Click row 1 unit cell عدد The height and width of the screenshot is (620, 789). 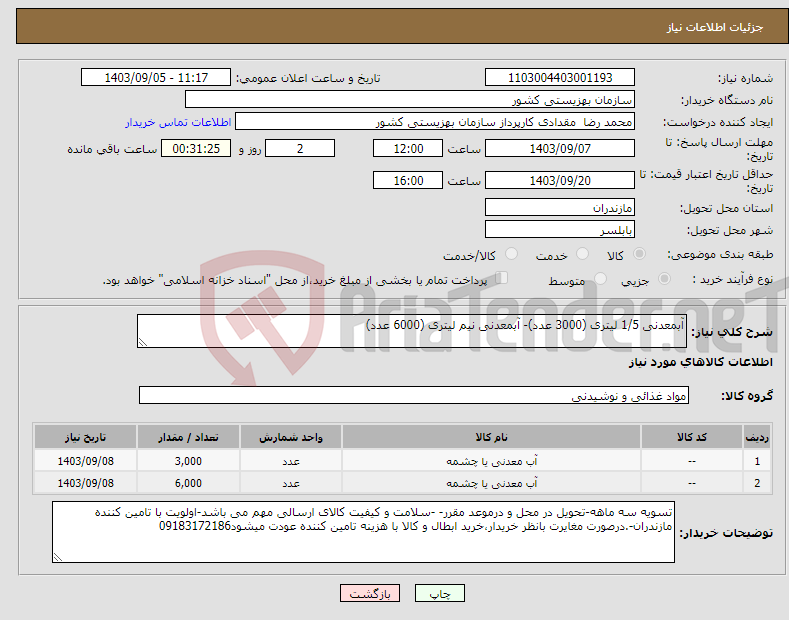(x=291, y=461)
